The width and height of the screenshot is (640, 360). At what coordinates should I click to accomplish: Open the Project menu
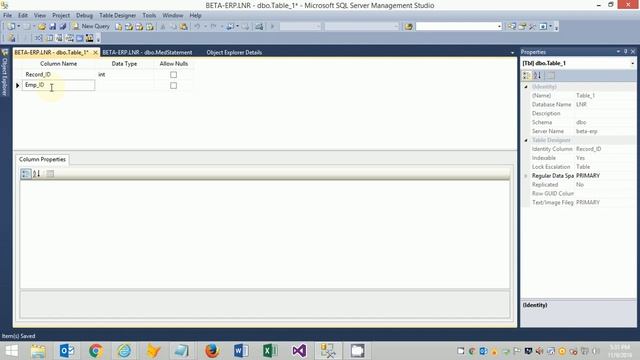[x=61, y=16]
